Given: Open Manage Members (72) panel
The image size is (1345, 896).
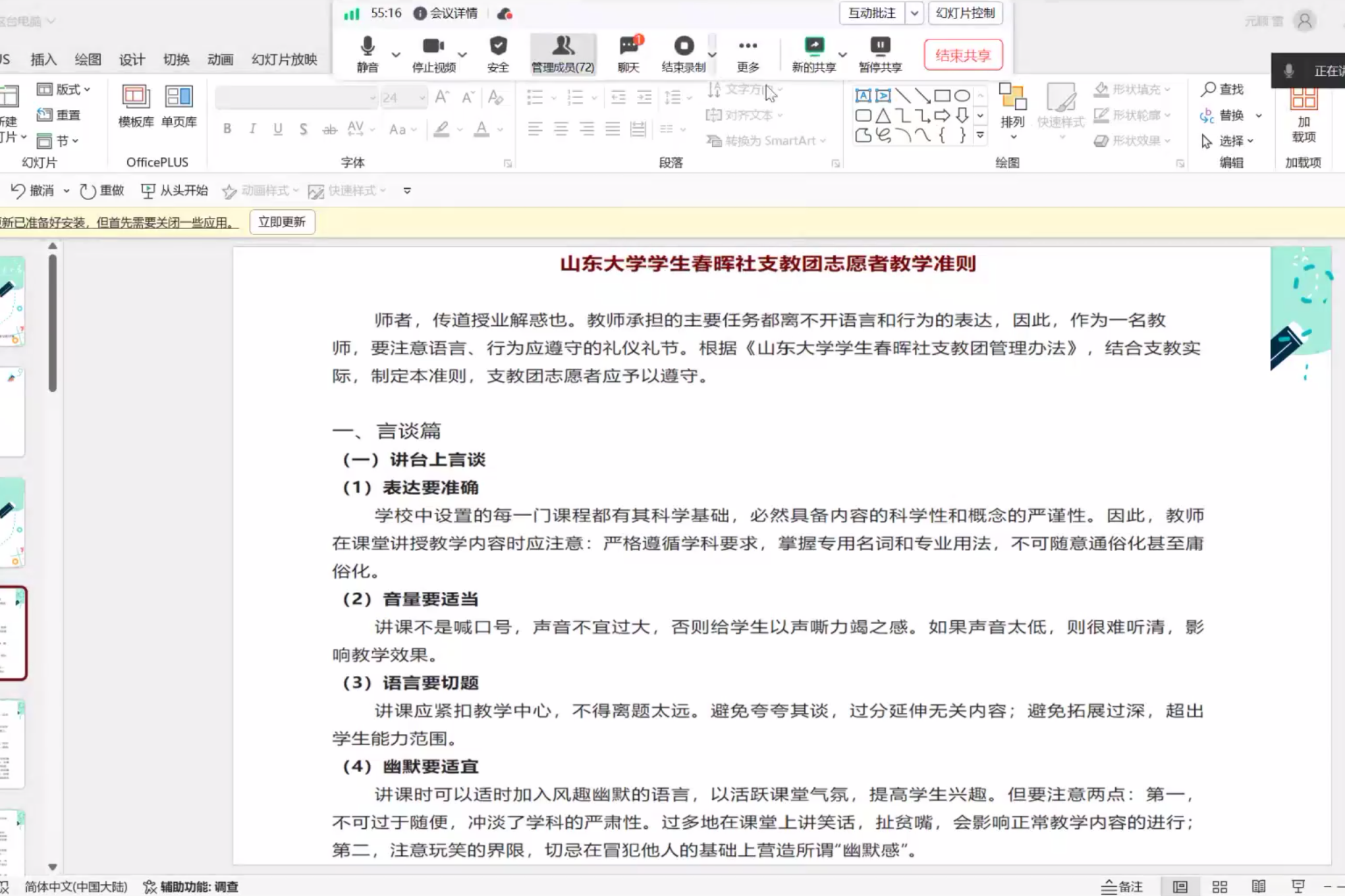Looking at the screenshot, I should pos(563,54).
